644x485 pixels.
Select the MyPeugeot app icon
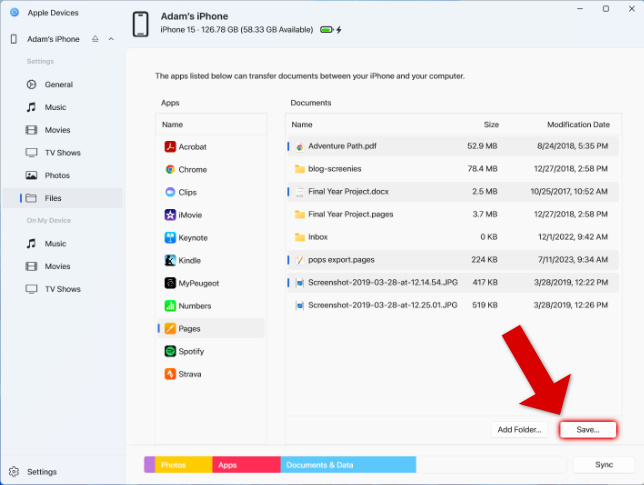170,283
